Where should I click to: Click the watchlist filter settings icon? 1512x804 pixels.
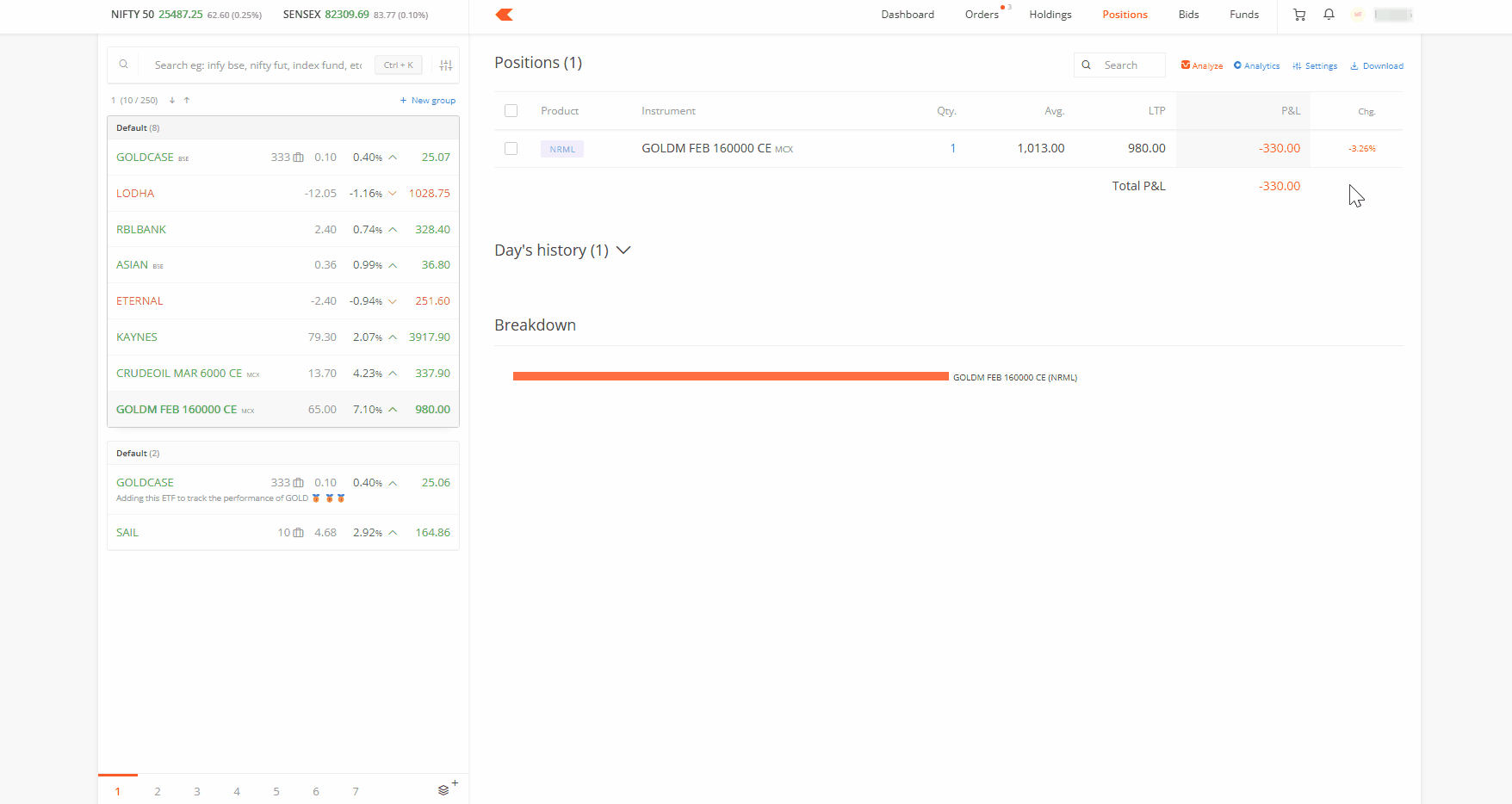446,65
